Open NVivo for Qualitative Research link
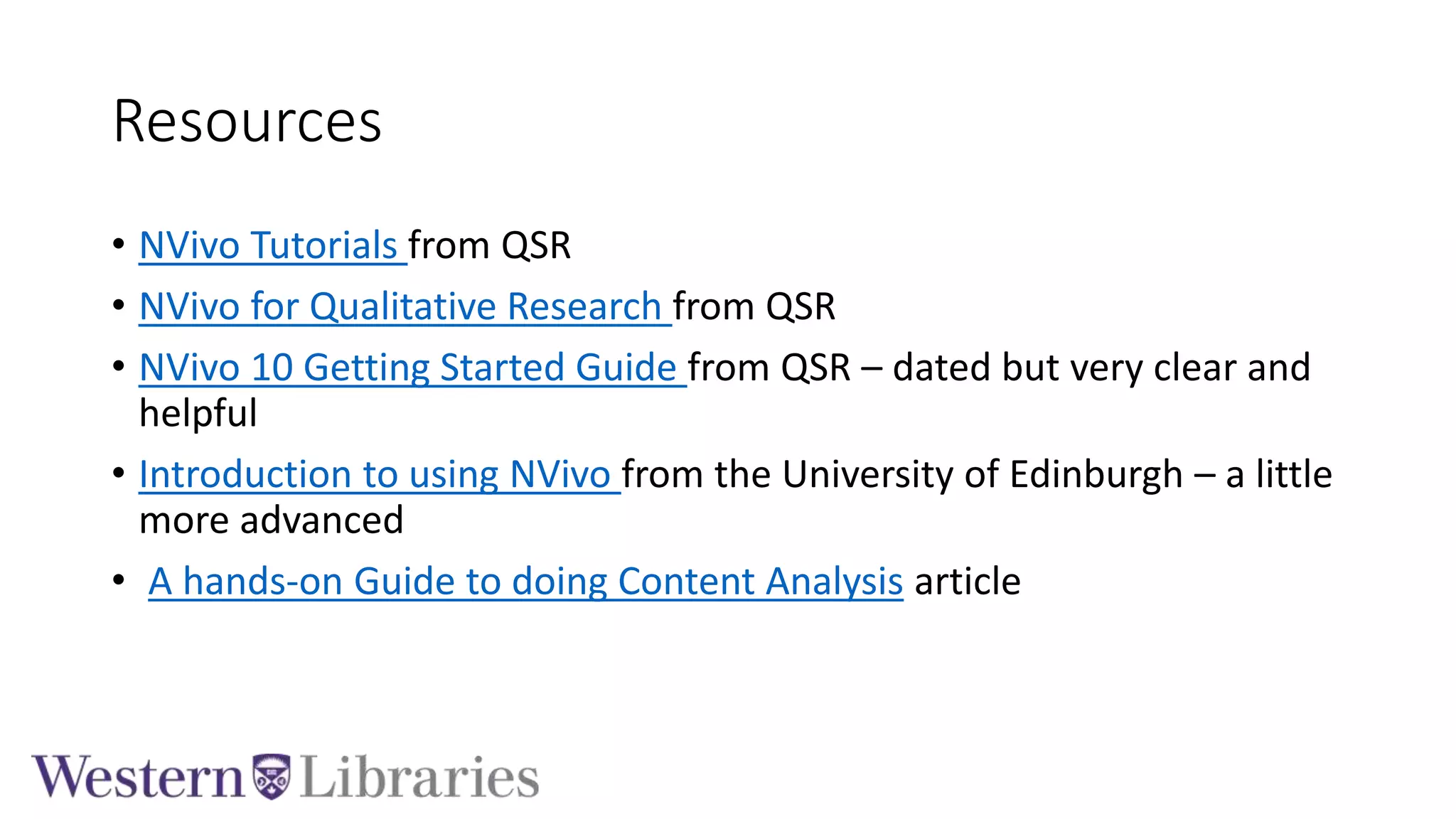This screenshot has width=1456, height=819. [x=405, y=307]
